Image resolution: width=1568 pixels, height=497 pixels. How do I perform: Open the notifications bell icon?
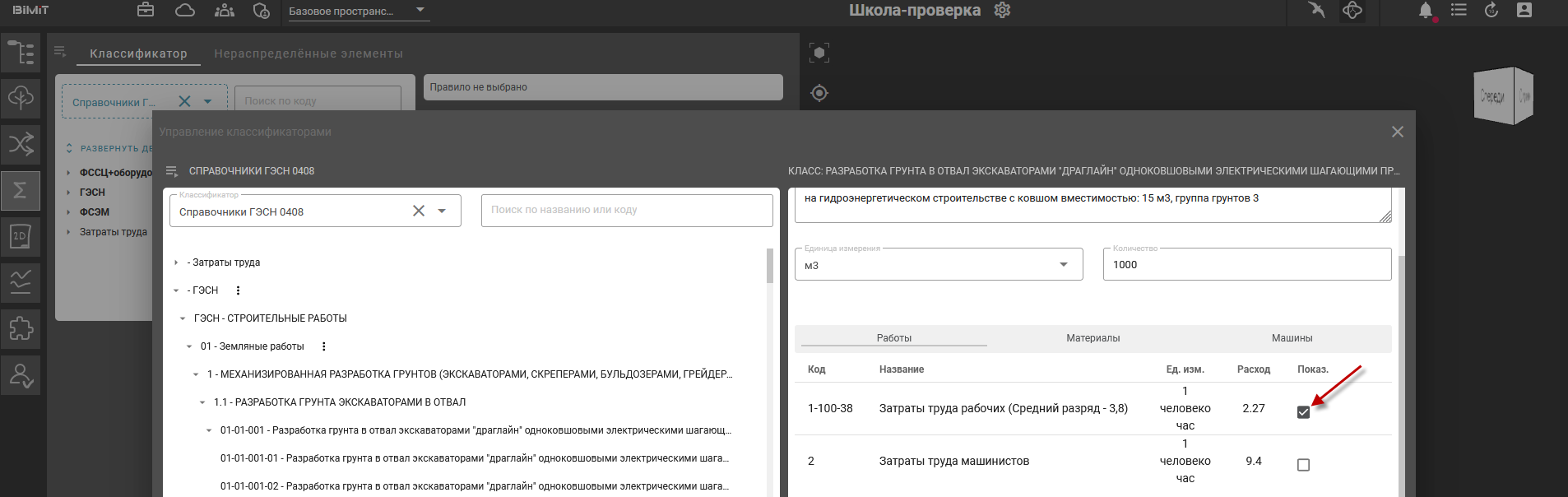click(x=1425, y=11)
